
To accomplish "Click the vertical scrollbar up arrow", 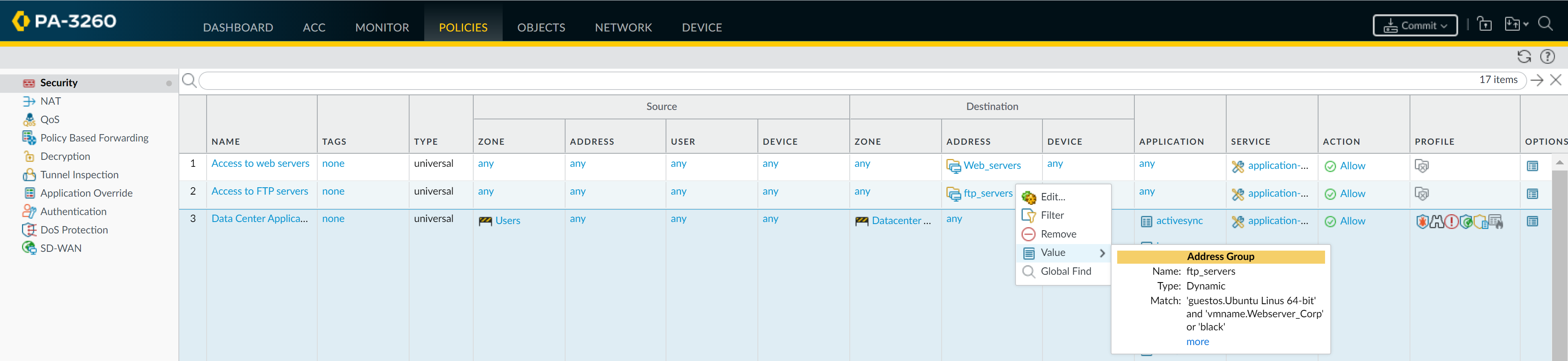I will [1559, 162].
